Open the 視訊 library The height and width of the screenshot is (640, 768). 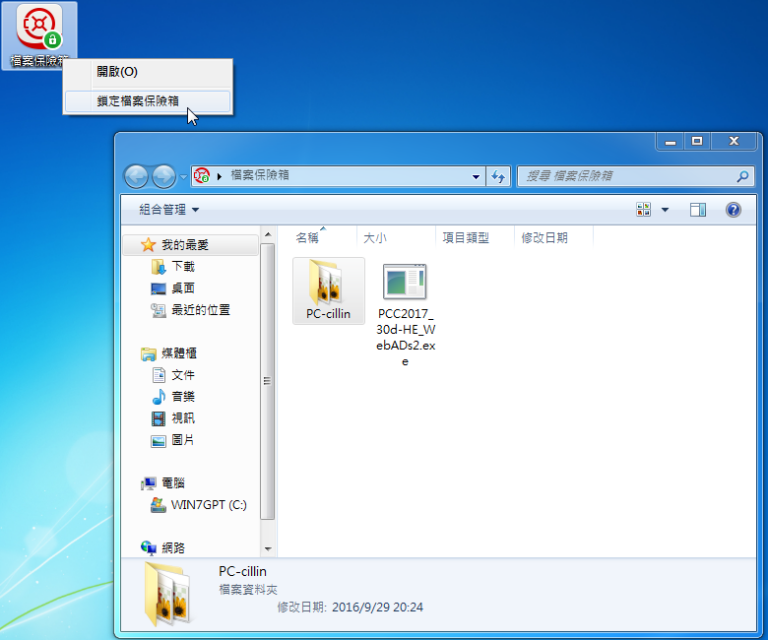[183, 418]
